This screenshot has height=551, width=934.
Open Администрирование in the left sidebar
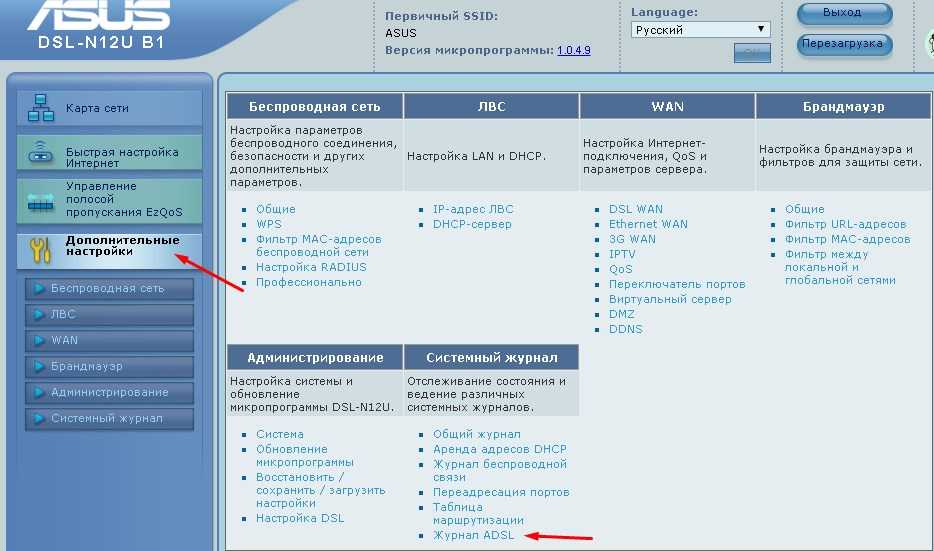point(109,393)
